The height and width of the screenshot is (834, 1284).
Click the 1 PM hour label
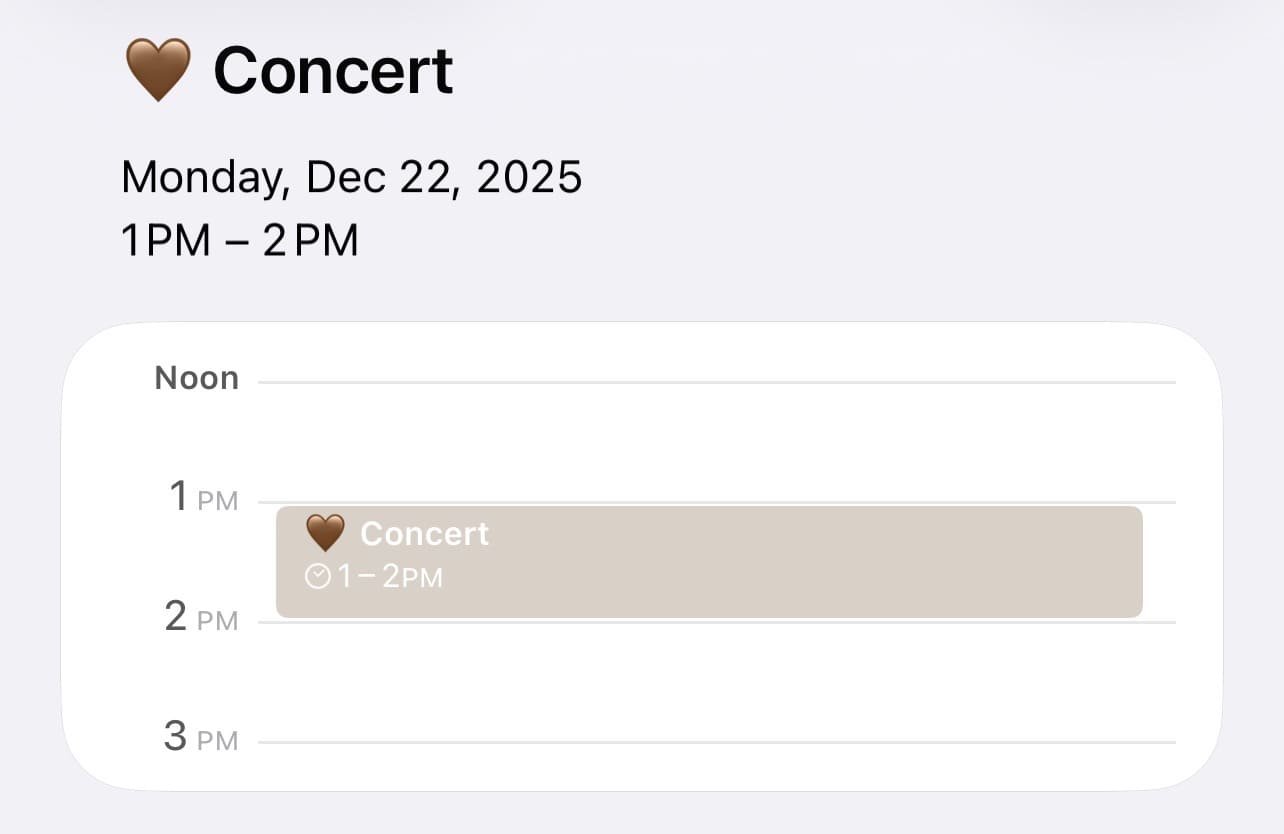203,497
